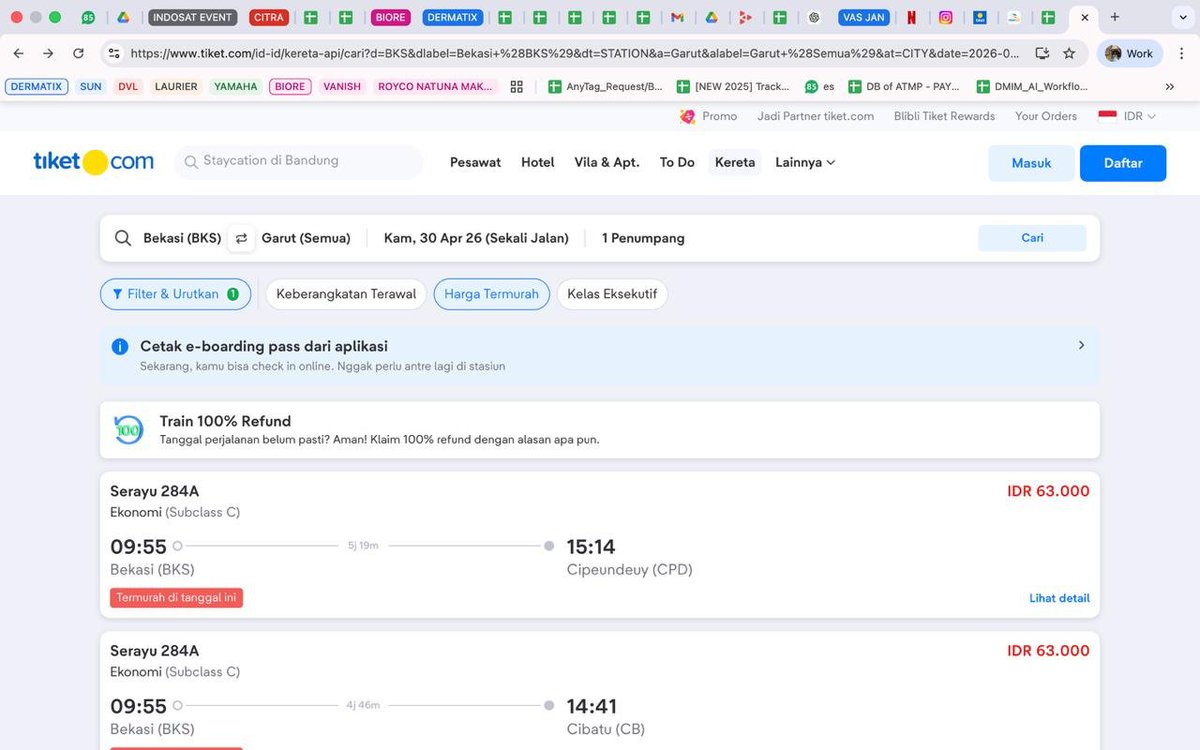1200x750 pixels.
Task: Toggle Kelas Eksekutif filter chip
Action: click(612, 294)
